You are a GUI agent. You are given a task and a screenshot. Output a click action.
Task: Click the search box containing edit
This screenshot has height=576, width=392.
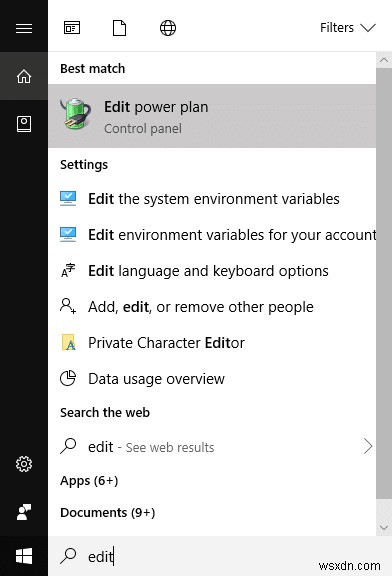220,556
